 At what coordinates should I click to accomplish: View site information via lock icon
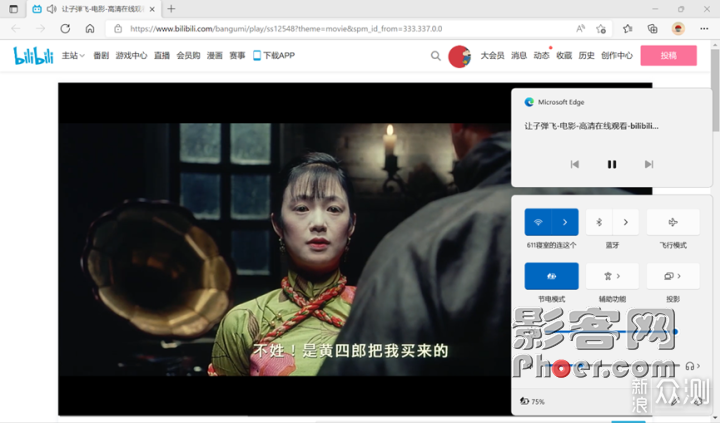coord(118,28)
